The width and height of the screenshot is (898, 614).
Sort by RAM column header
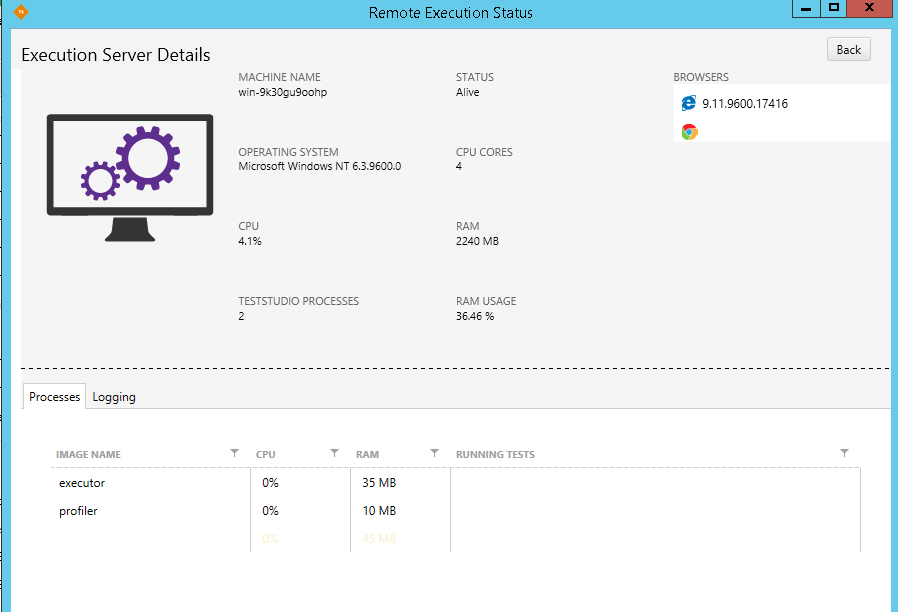point(368,455)
